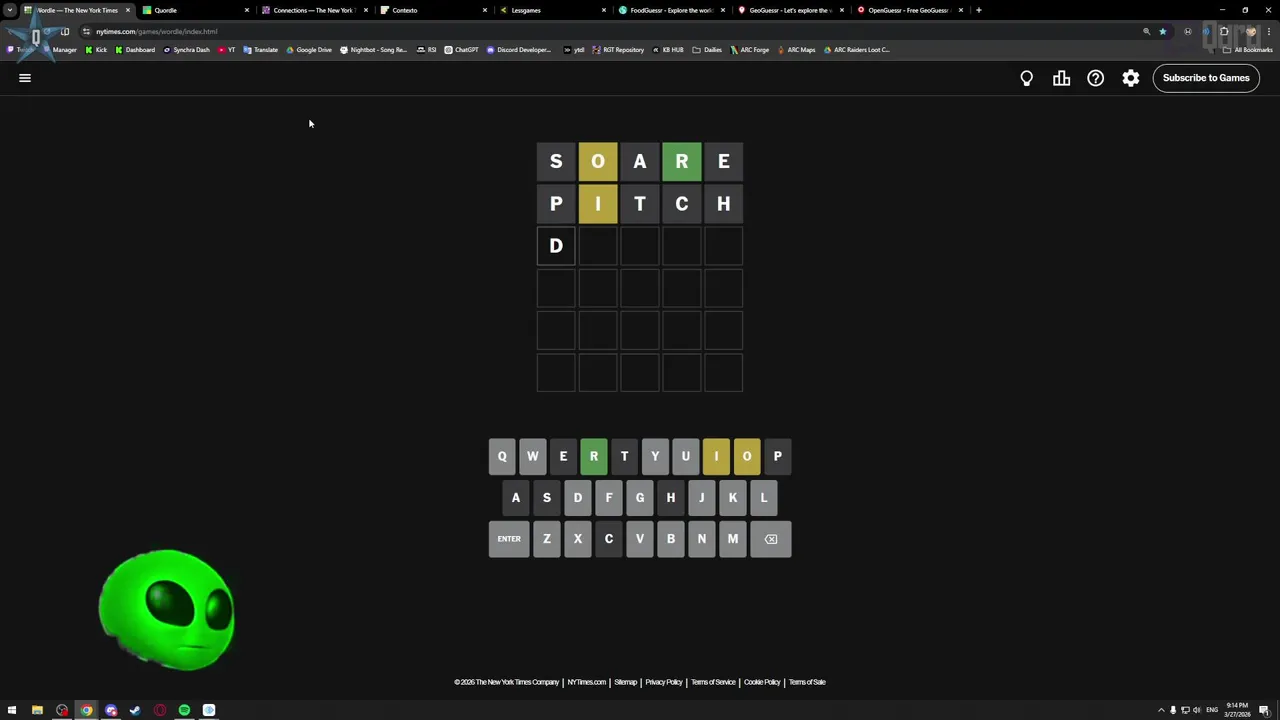This screenshot has width=1280, height=720.
Task: Expand the All Bookmarks folder
Action: coord(1247,49)
